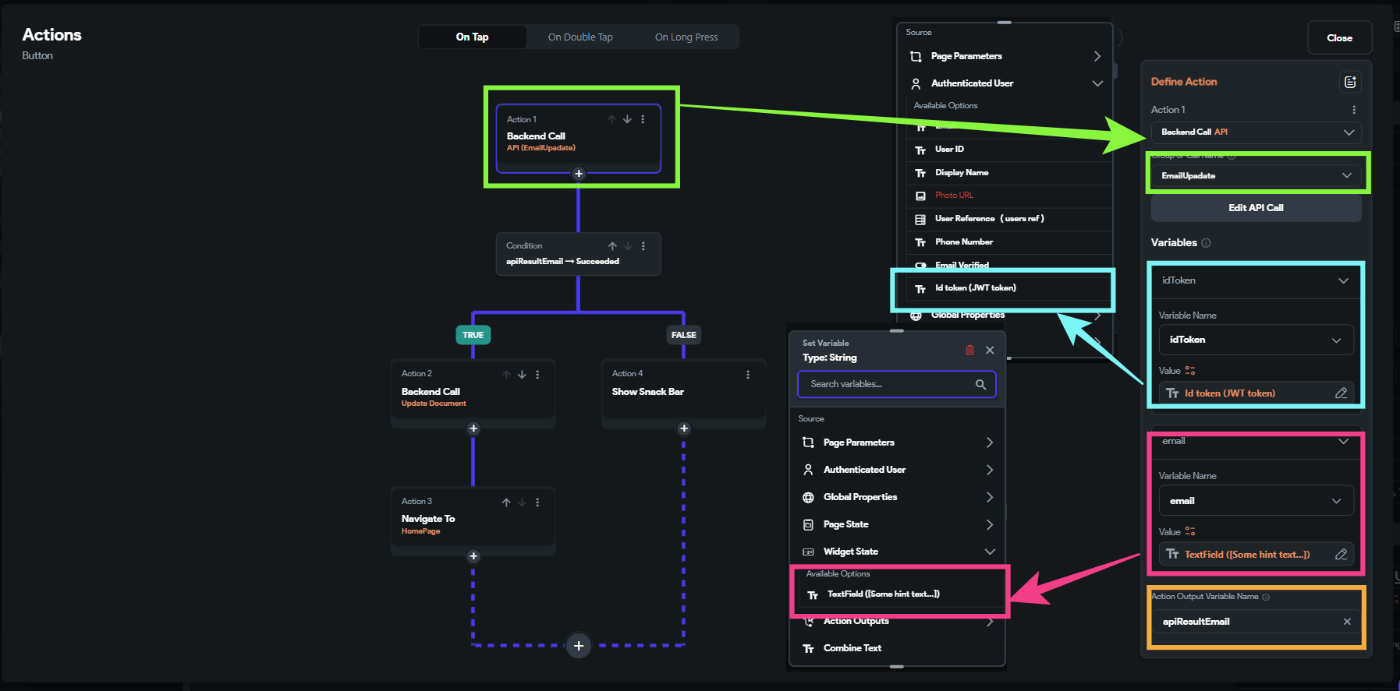
Task: Click email Value settings icon
Action: coord(1190,531)
